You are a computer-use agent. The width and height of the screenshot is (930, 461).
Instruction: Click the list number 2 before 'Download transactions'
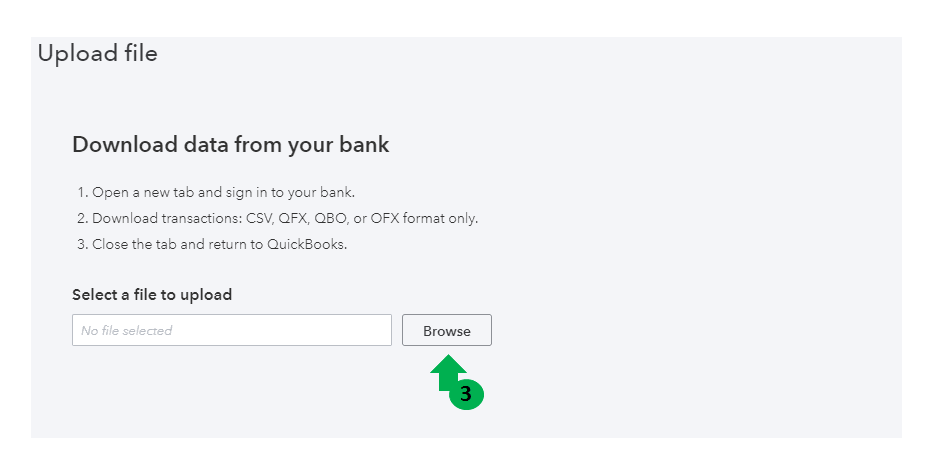[82, 219]
